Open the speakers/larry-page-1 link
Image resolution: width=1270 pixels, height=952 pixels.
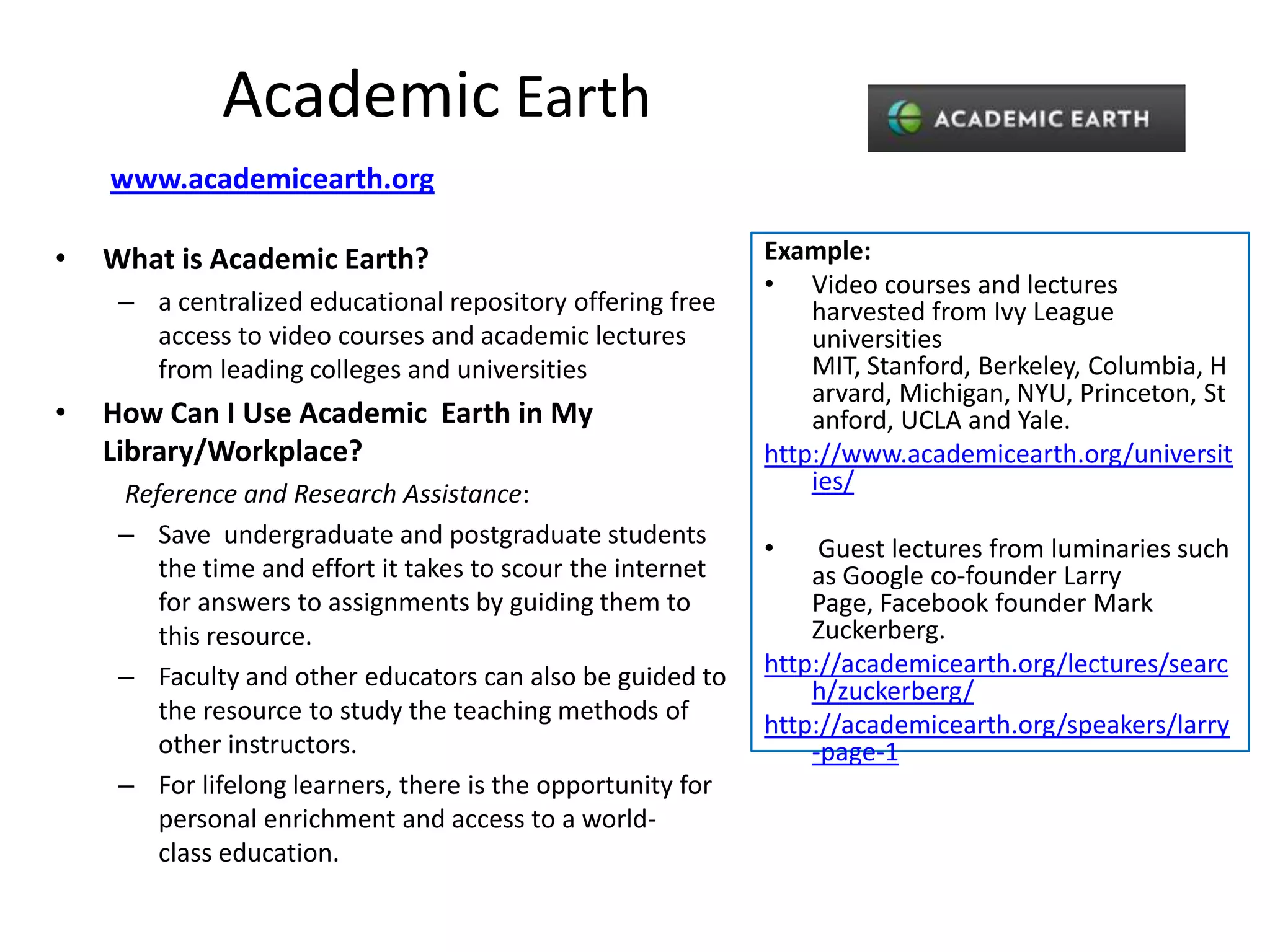pyautogui.click(x=997, y=738)
